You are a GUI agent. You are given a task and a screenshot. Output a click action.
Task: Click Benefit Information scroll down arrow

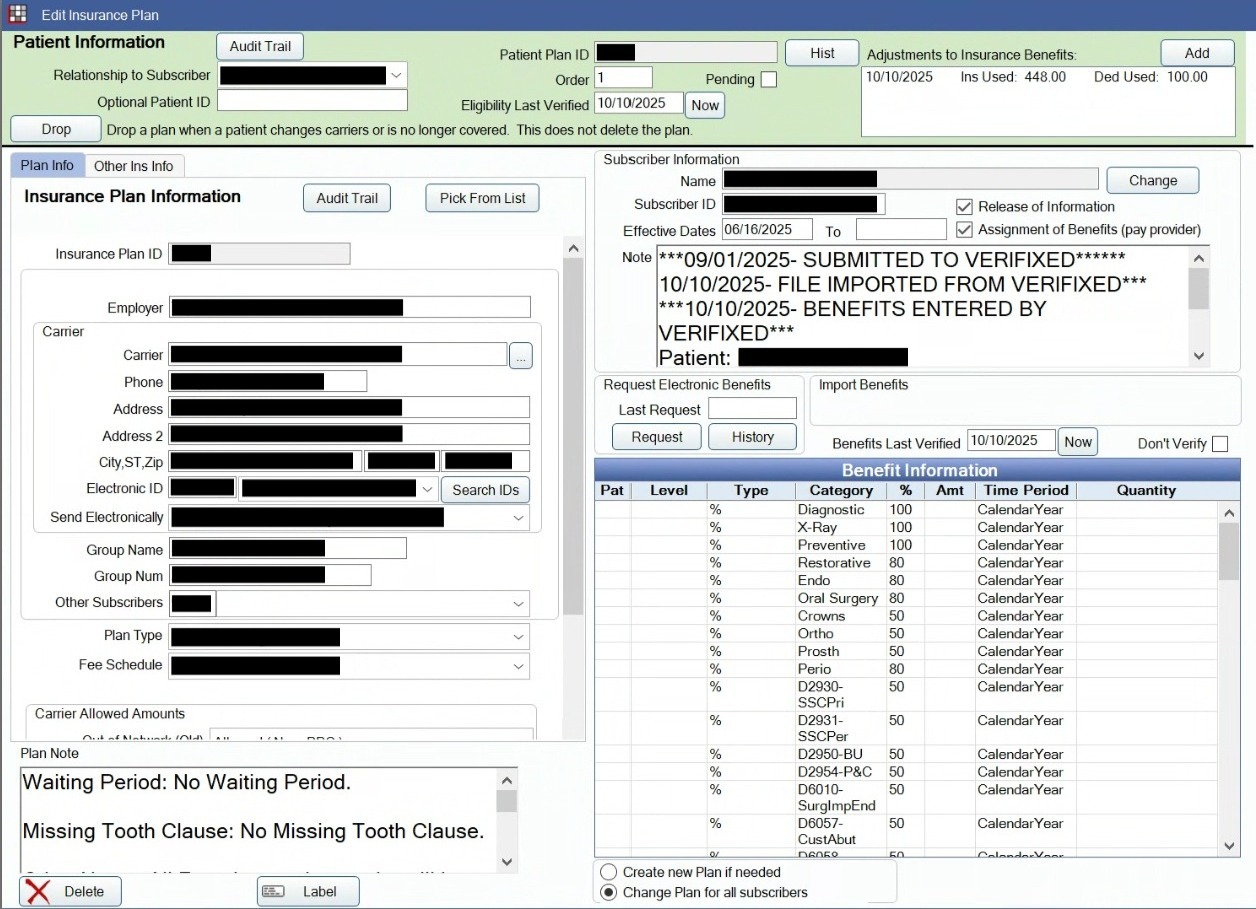pos(1229,846)
